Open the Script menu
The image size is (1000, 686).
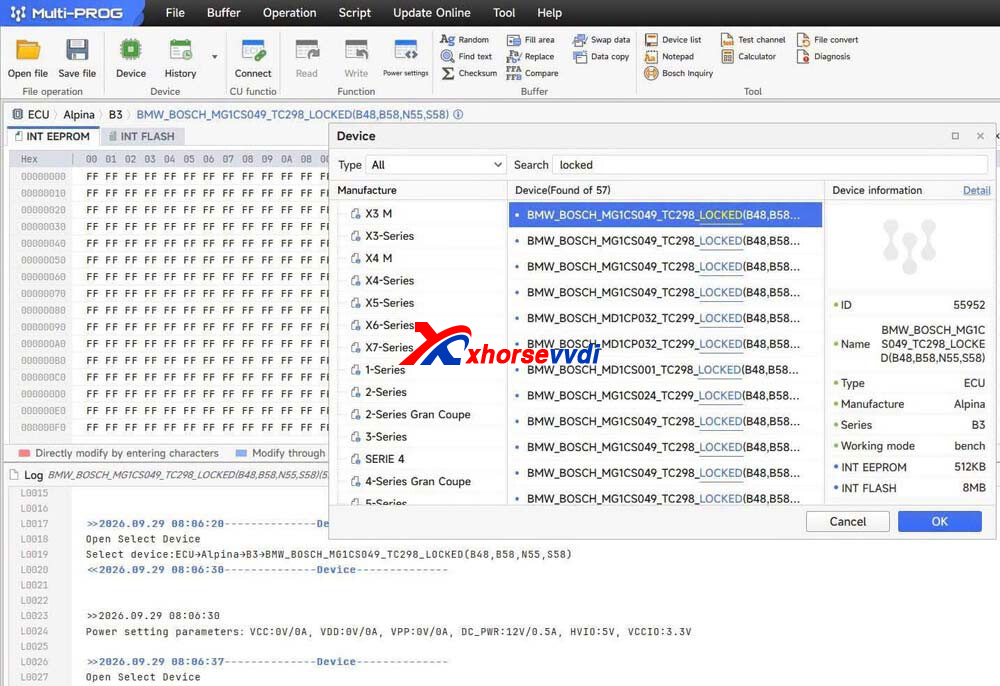[355, 13]
